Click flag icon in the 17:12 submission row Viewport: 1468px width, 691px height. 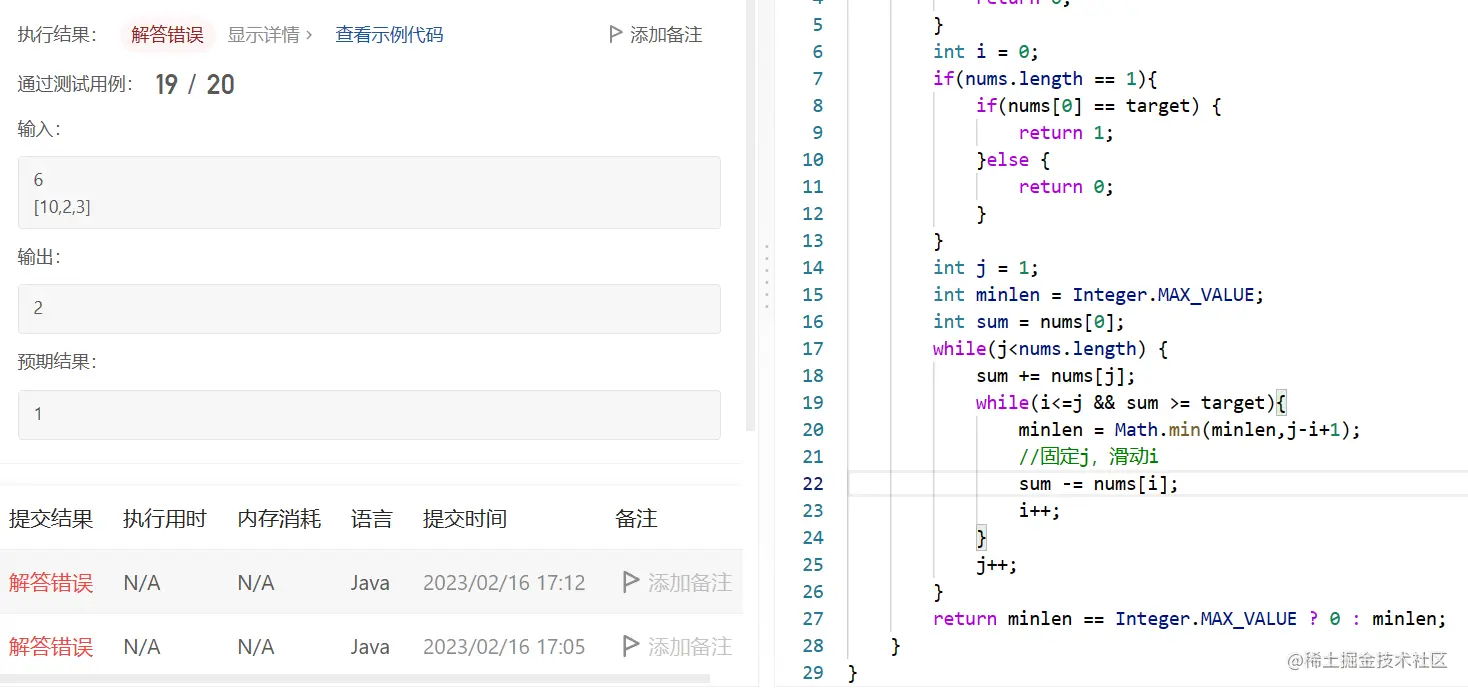(x=631, y=582)
